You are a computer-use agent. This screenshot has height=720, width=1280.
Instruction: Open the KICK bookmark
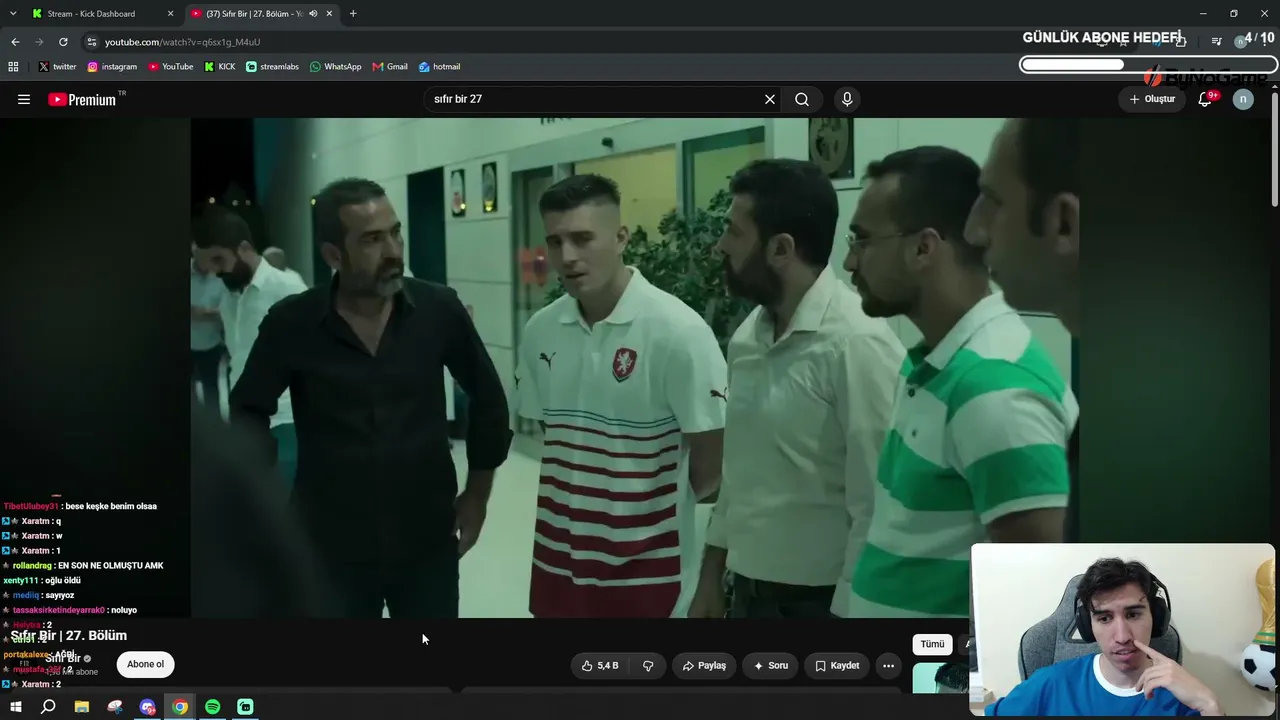(220, 67)
